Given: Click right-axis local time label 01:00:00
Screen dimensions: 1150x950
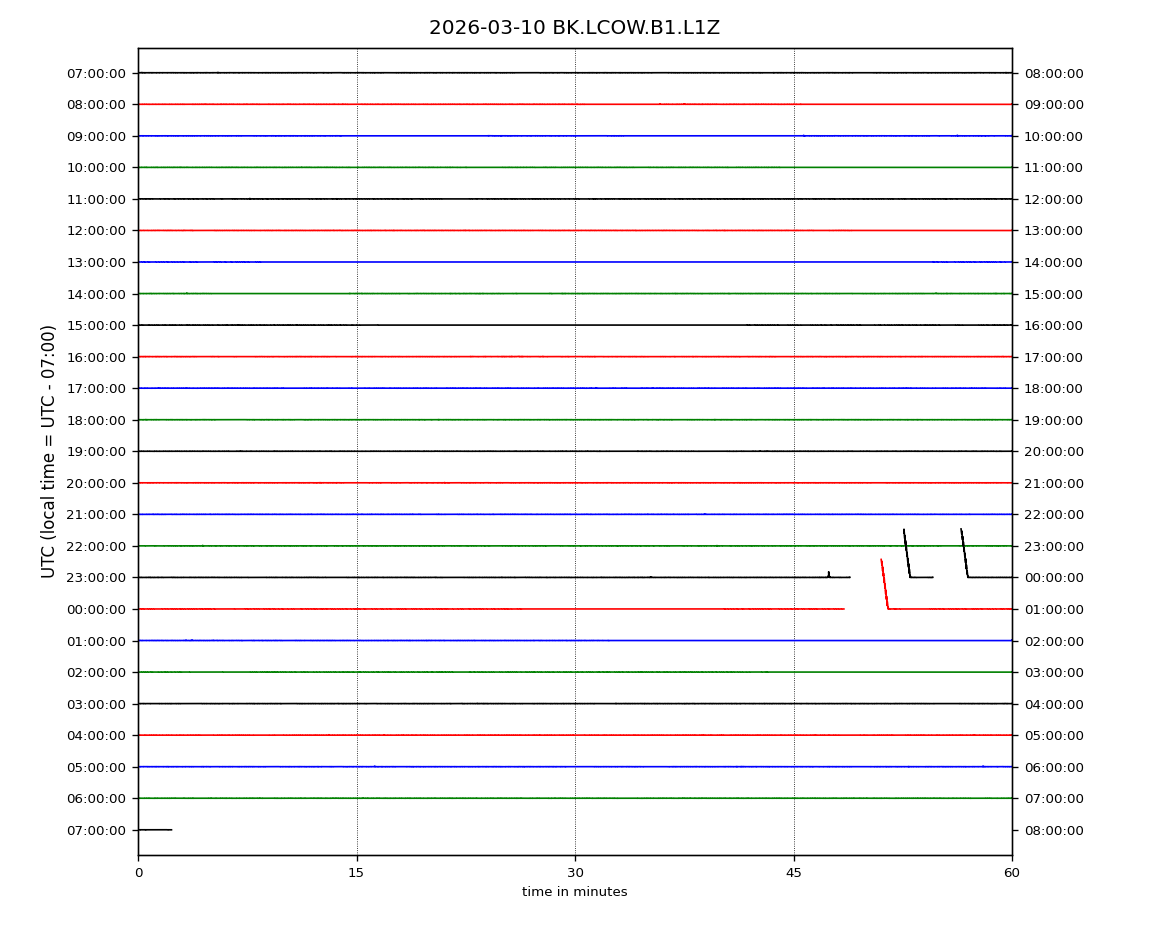Looking at the screenshot, I should (1053, 609).
